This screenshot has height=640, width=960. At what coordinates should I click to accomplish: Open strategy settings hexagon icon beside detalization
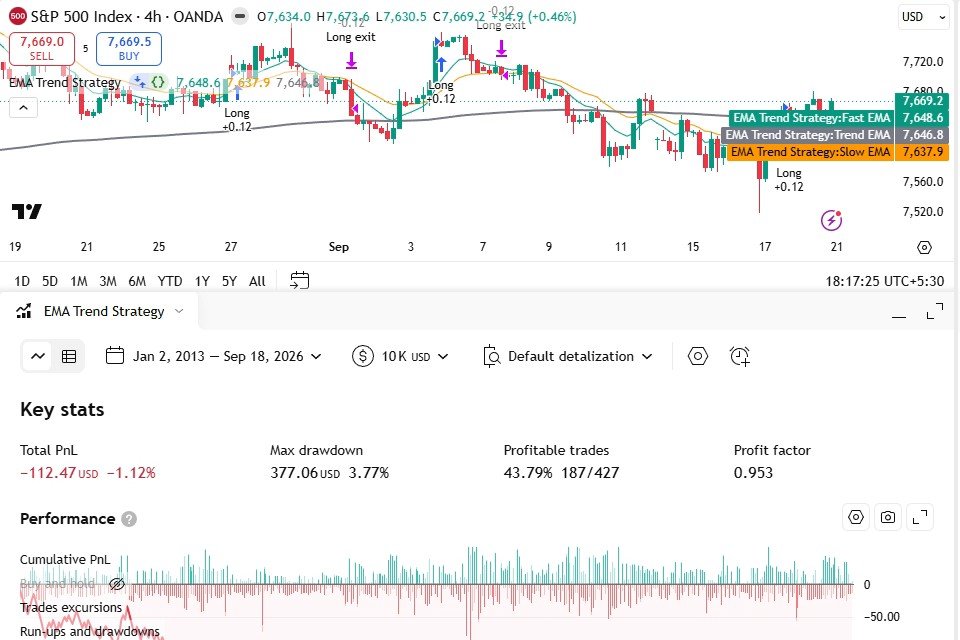697,356
